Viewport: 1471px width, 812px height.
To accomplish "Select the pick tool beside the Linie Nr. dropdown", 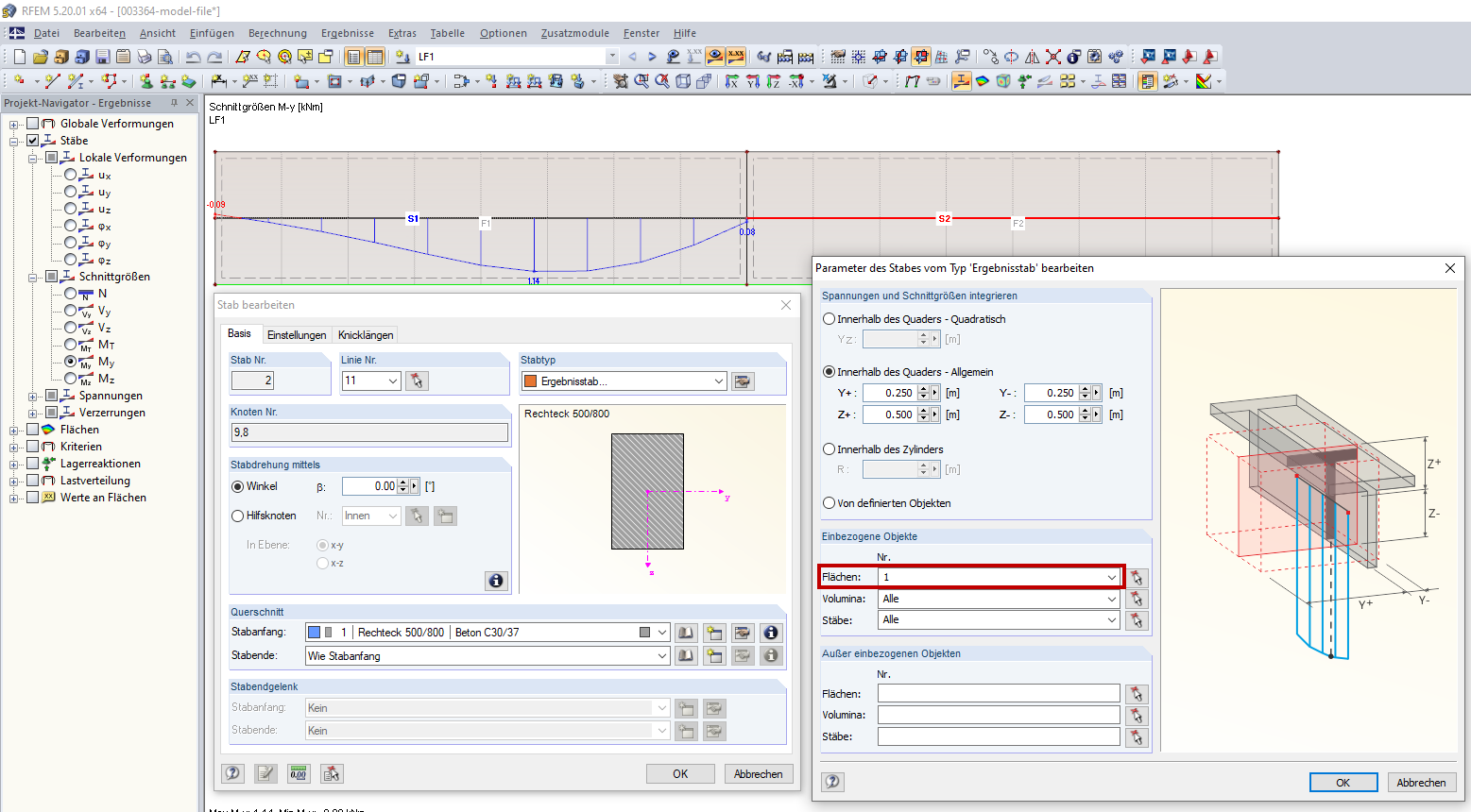I will [x=417, y=381].
